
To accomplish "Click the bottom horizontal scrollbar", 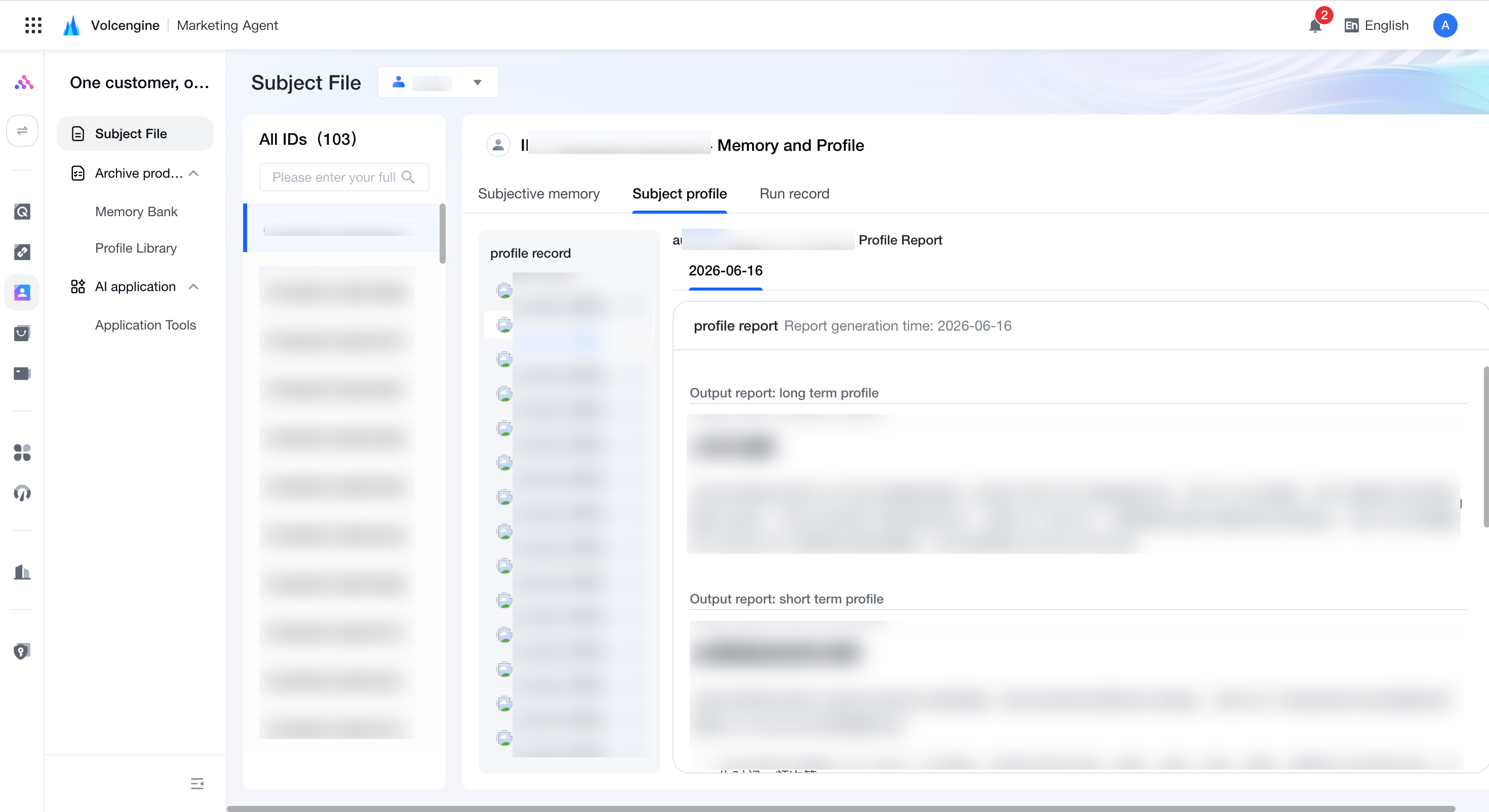I will [840, 808].
